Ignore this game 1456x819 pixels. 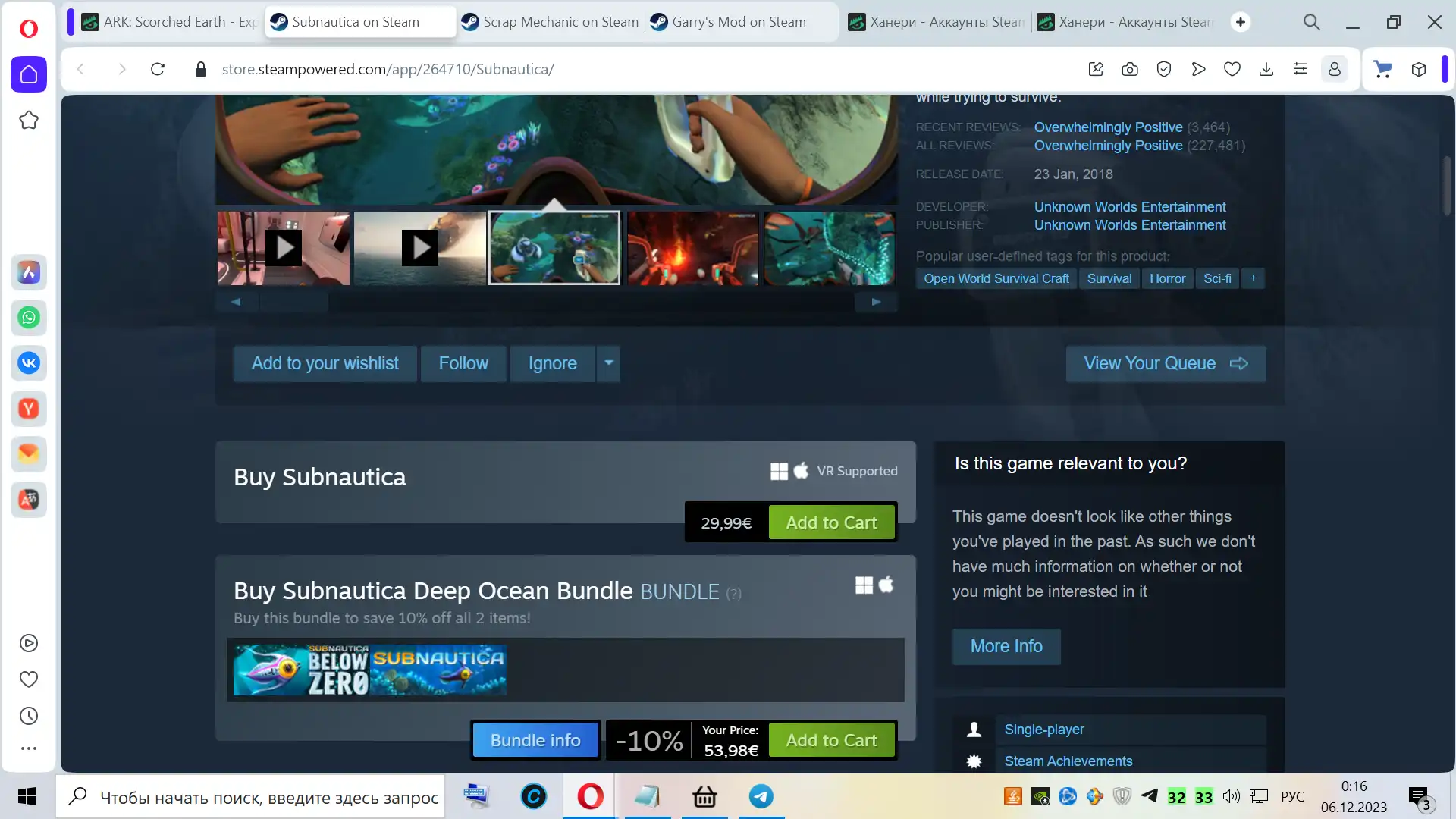click(553, 364)
